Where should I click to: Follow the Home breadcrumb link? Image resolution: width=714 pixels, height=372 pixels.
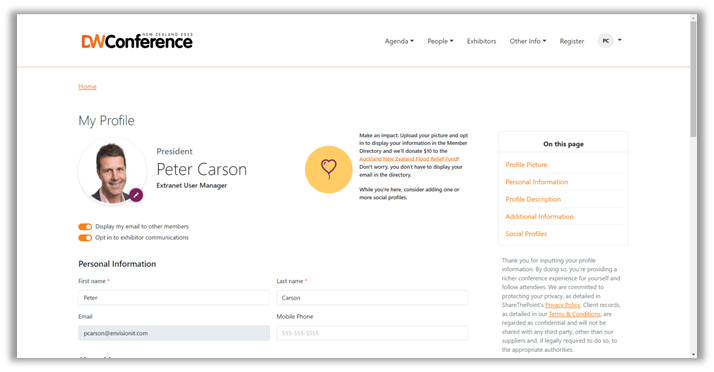coord(87,87)
